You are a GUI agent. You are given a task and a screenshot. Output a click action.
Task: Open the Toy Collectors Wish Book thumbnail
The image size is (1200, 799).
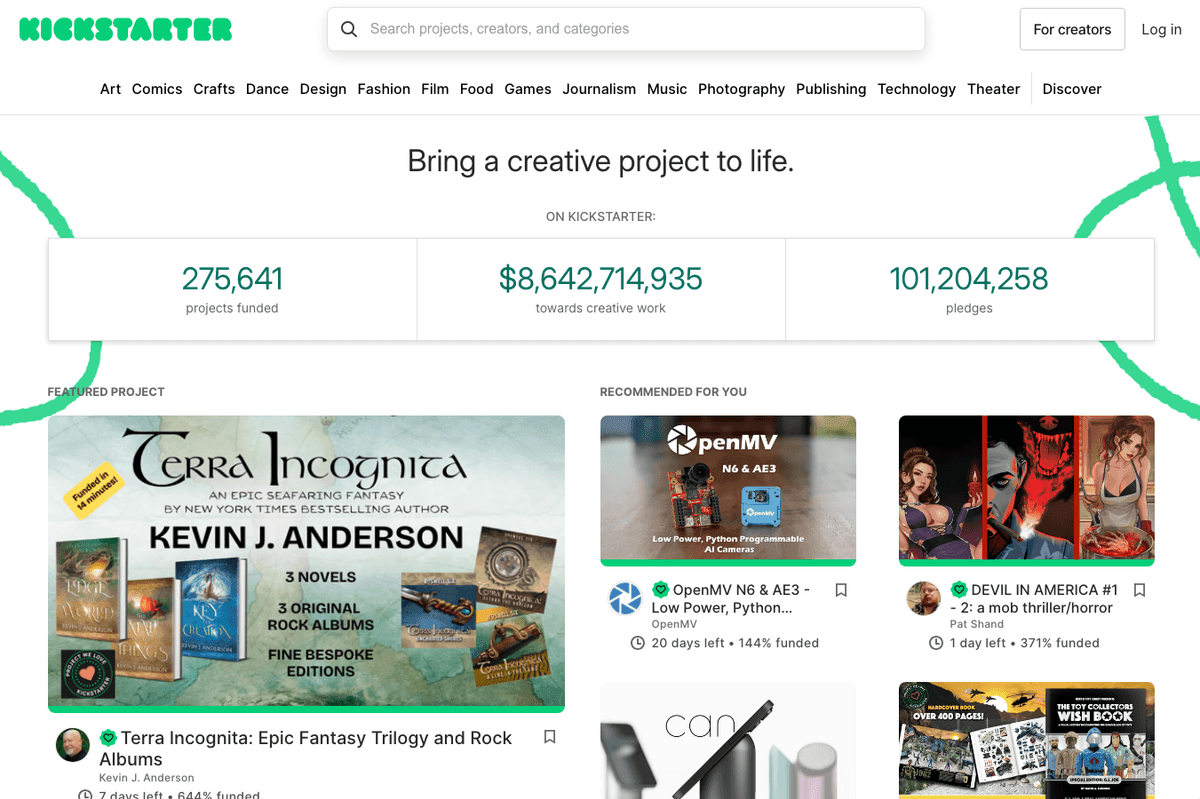(1027, 740)
